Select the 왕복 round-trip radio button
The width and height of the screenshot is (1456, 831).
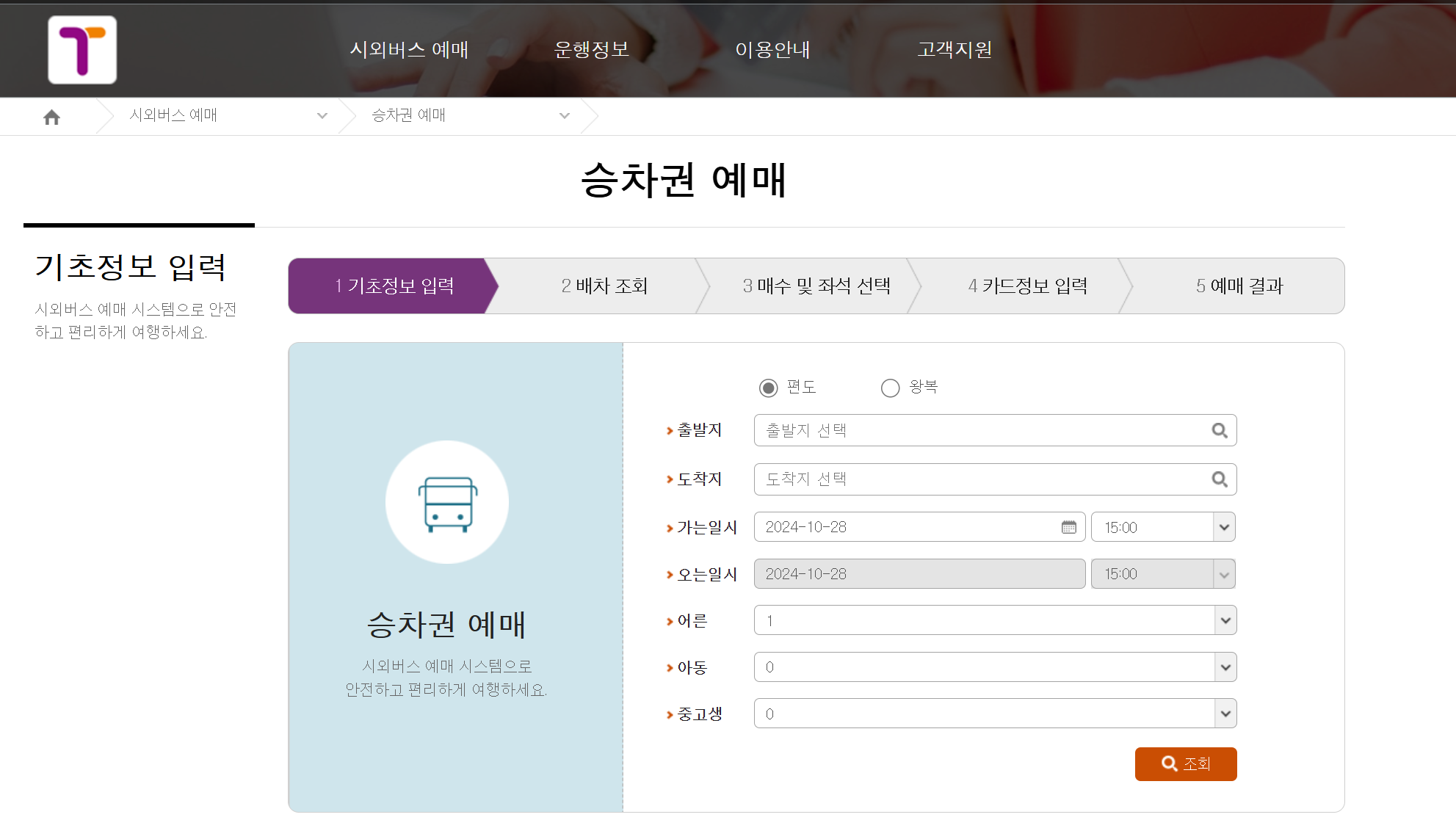[890, 388]
